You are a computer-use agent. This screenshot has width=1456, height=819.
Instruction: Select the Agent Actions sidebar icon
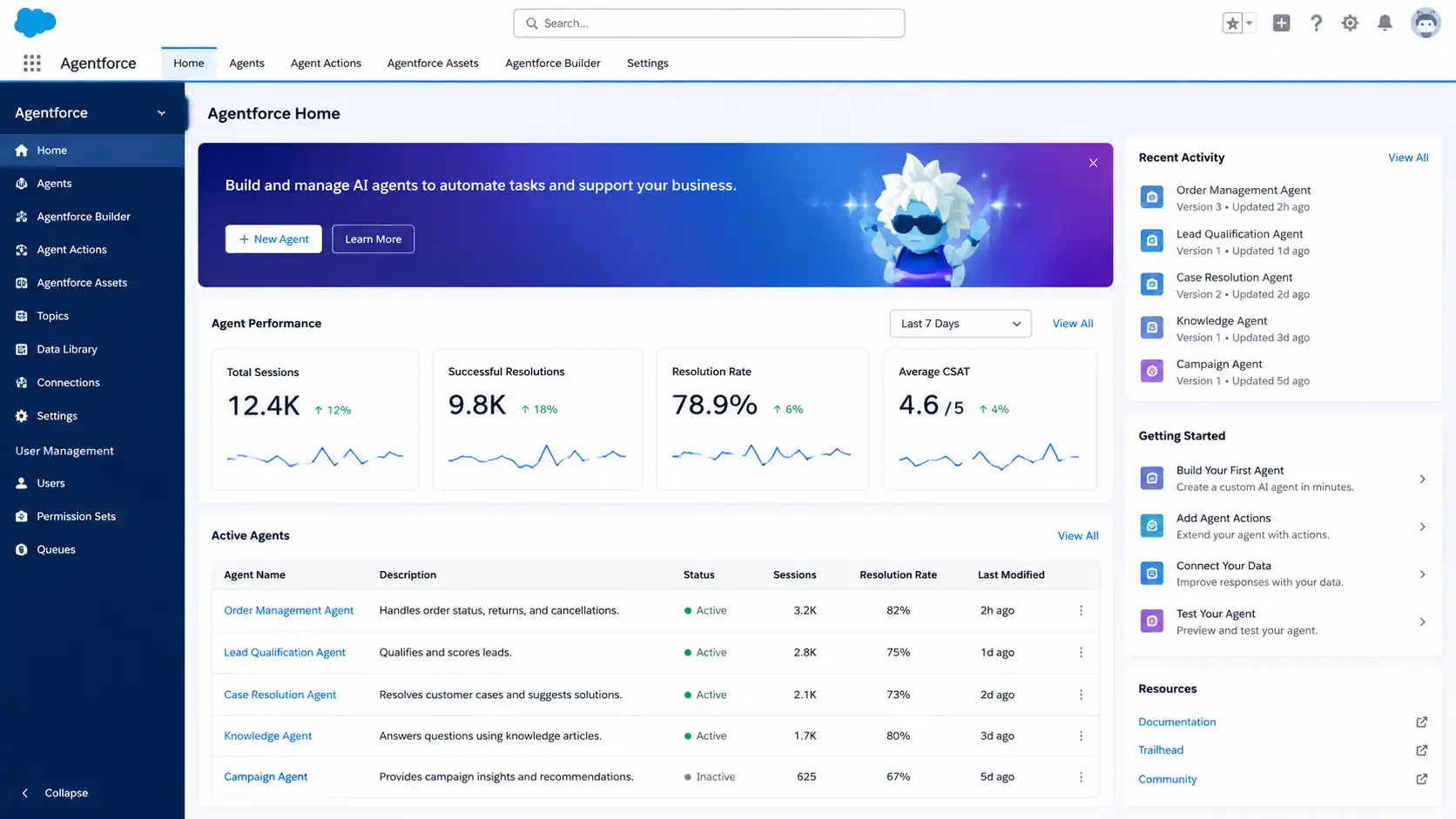tap(22, 250)
